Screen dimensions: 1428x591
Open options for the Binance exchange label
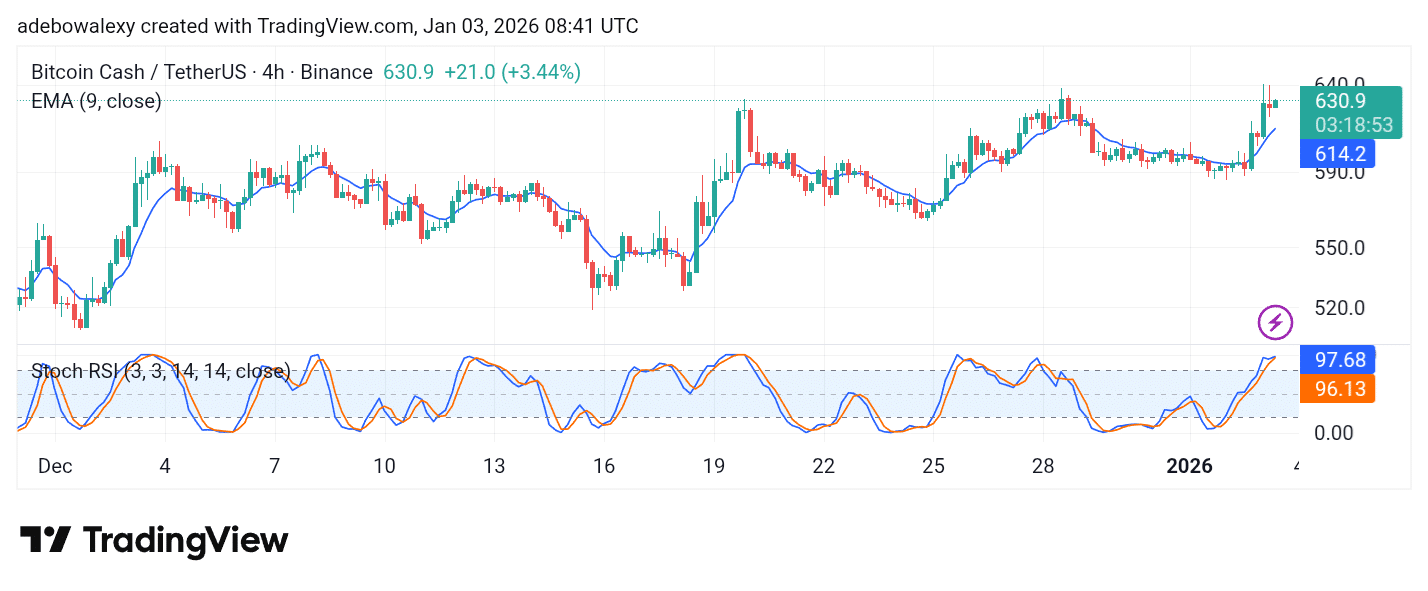[338, 72]
